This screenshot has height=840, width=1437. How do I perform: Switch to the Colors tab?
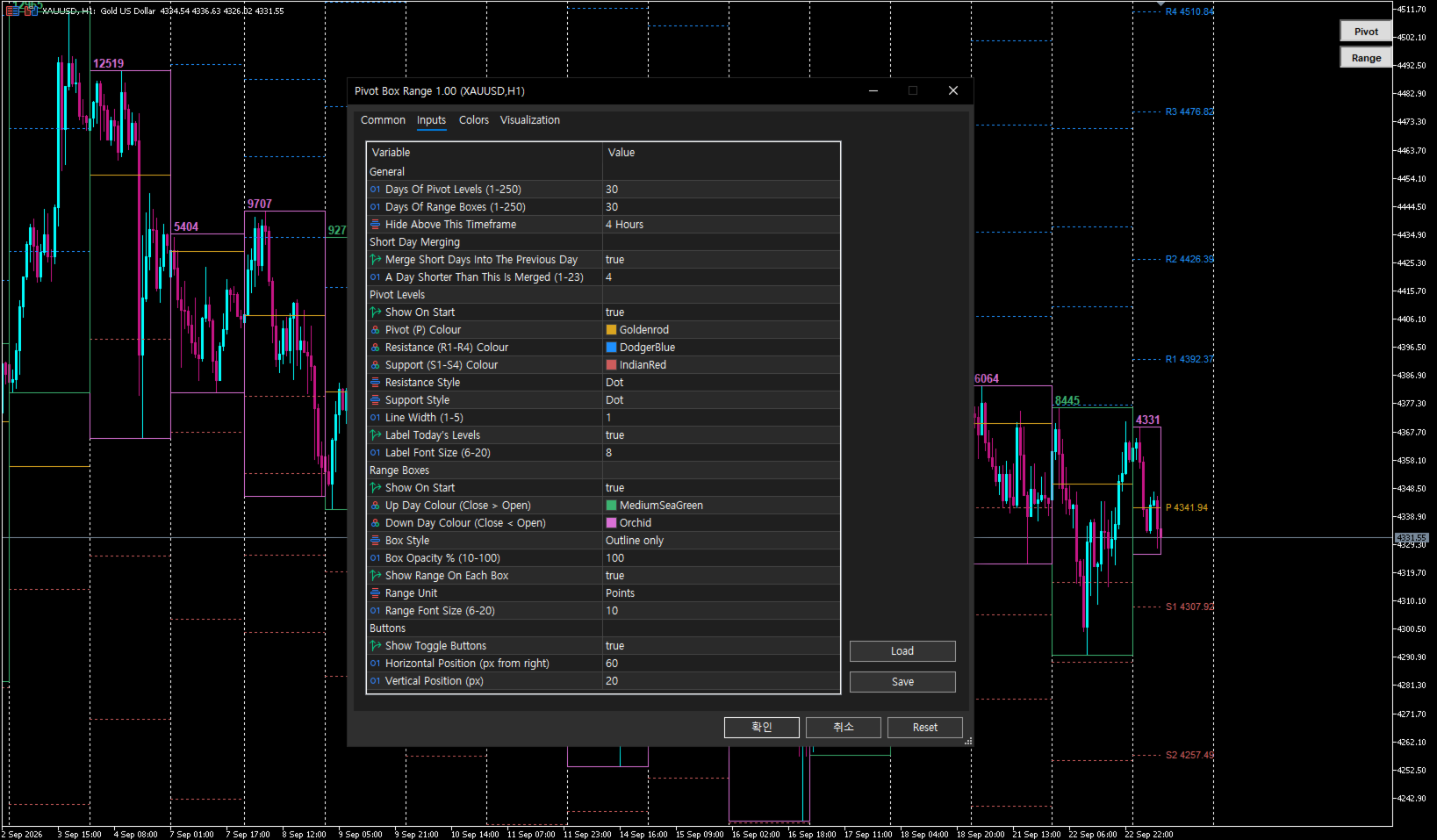point(474,120)
